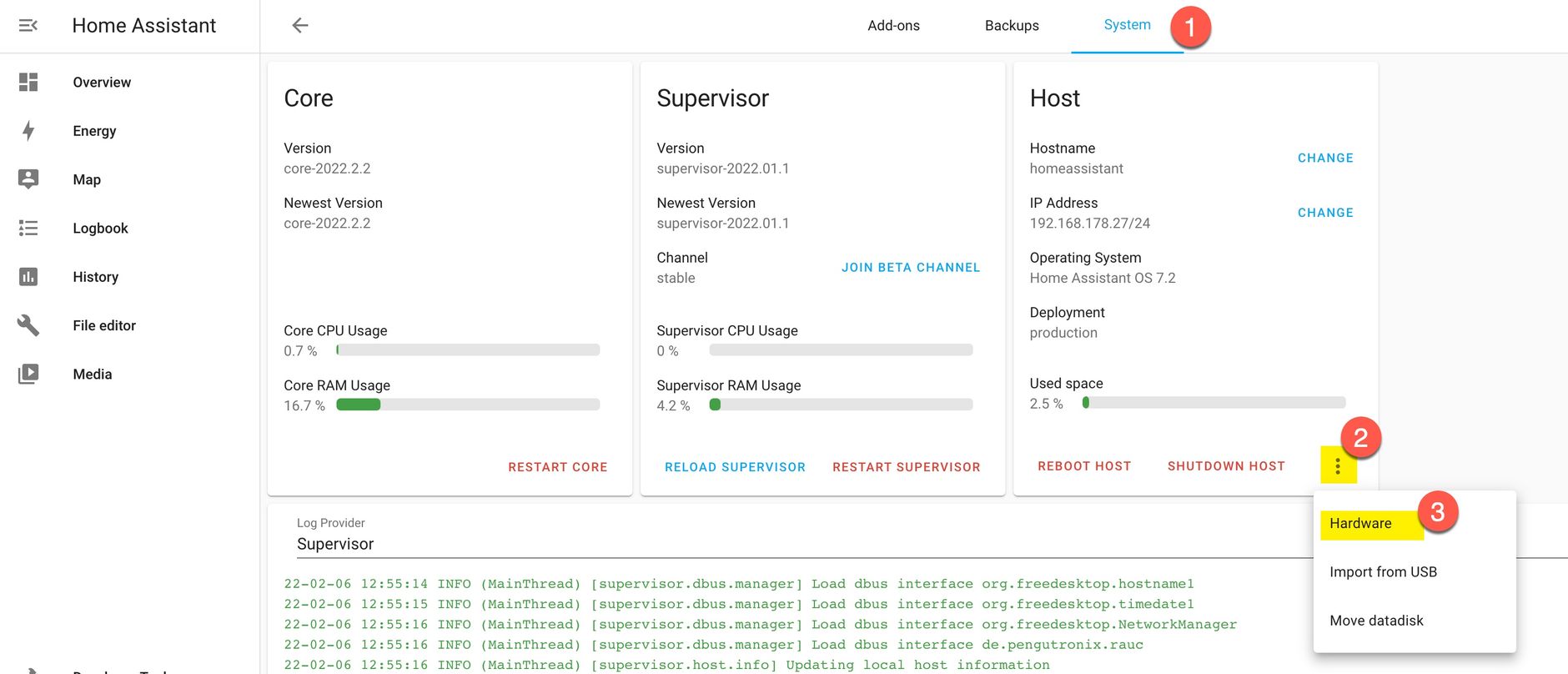Click the Supervisor RAM Usage progress bar
Image resolution: width=1568 pixels, height=674 pixels.
841,405
